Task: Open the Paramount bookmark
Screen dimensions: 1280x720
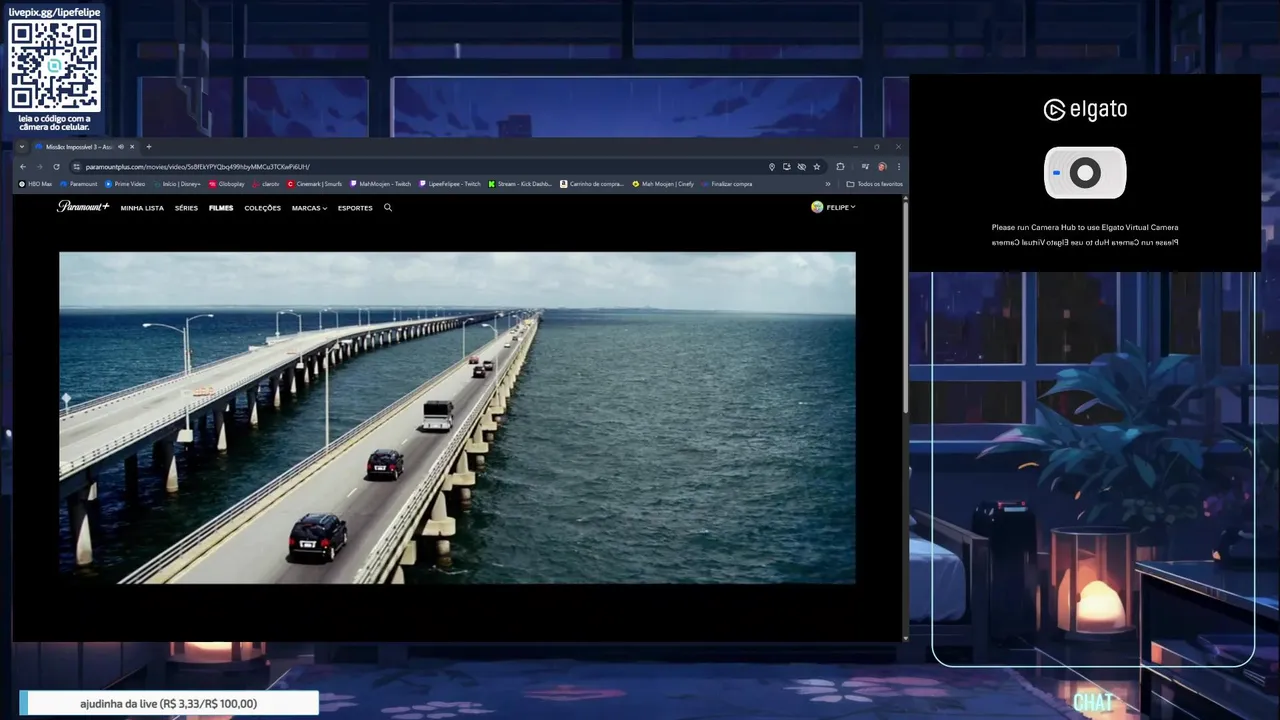Action: (x=79, y=184)
